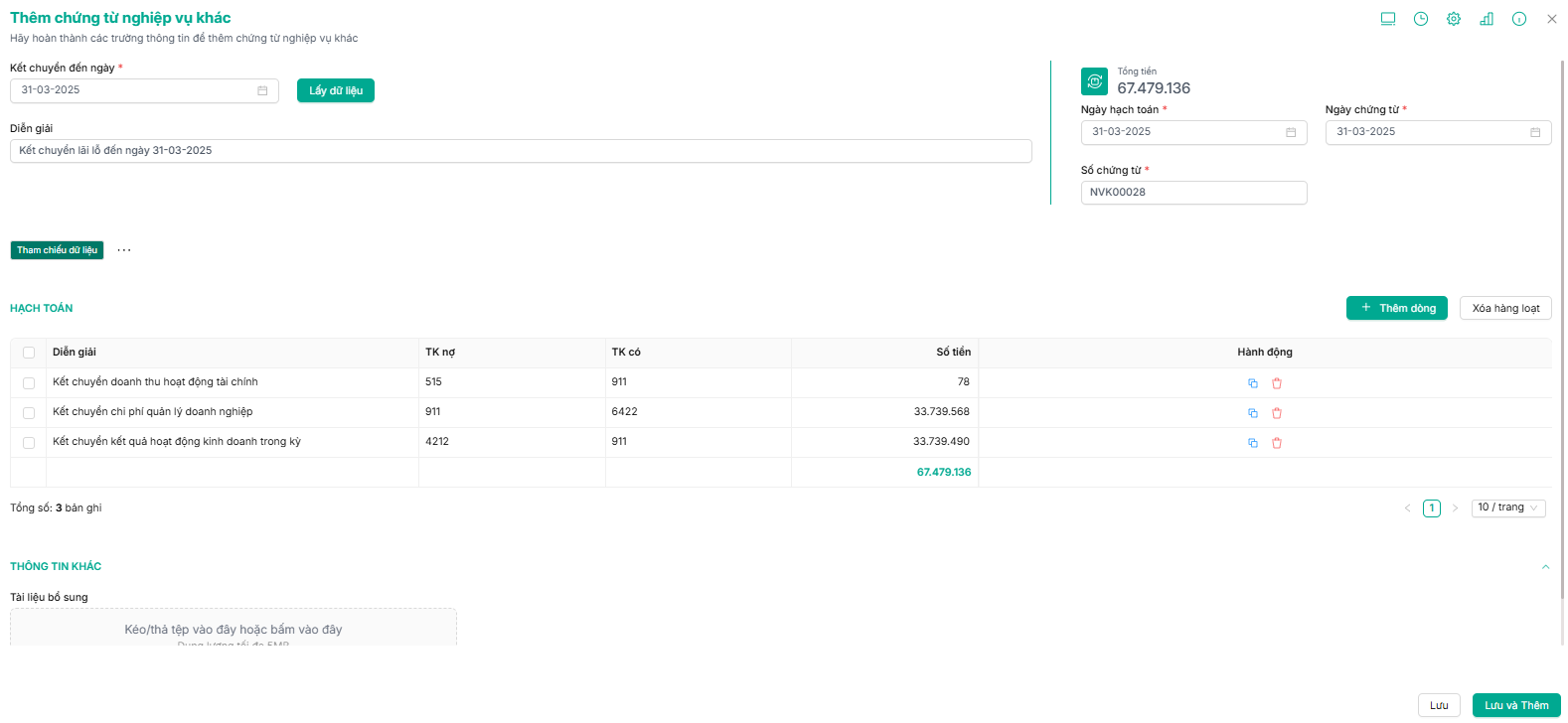
Task: Copy the row with TK nợ 515
Action: (x=1253, y=383)
